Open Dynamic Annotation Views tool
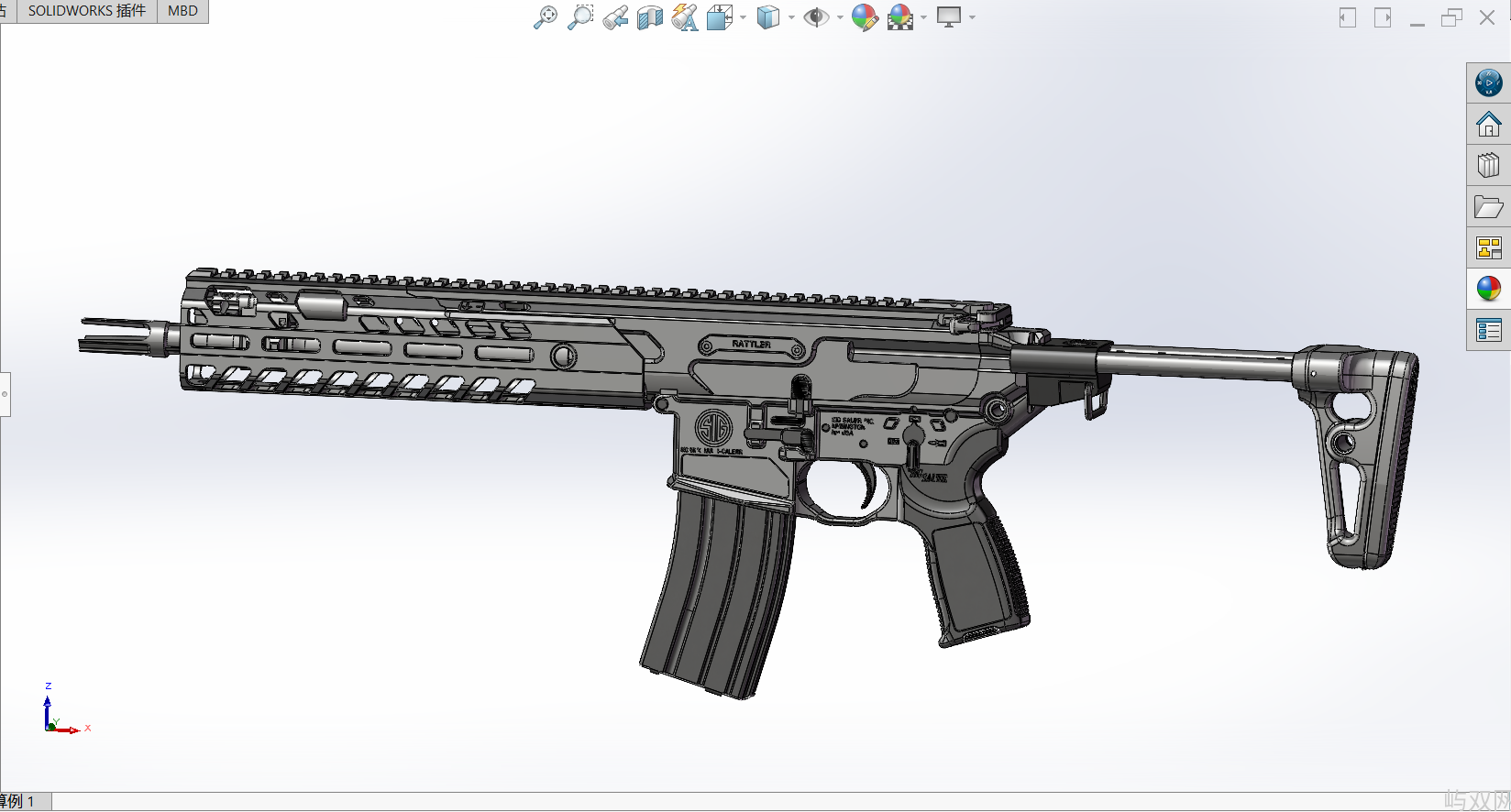 [x=685, y=16]
